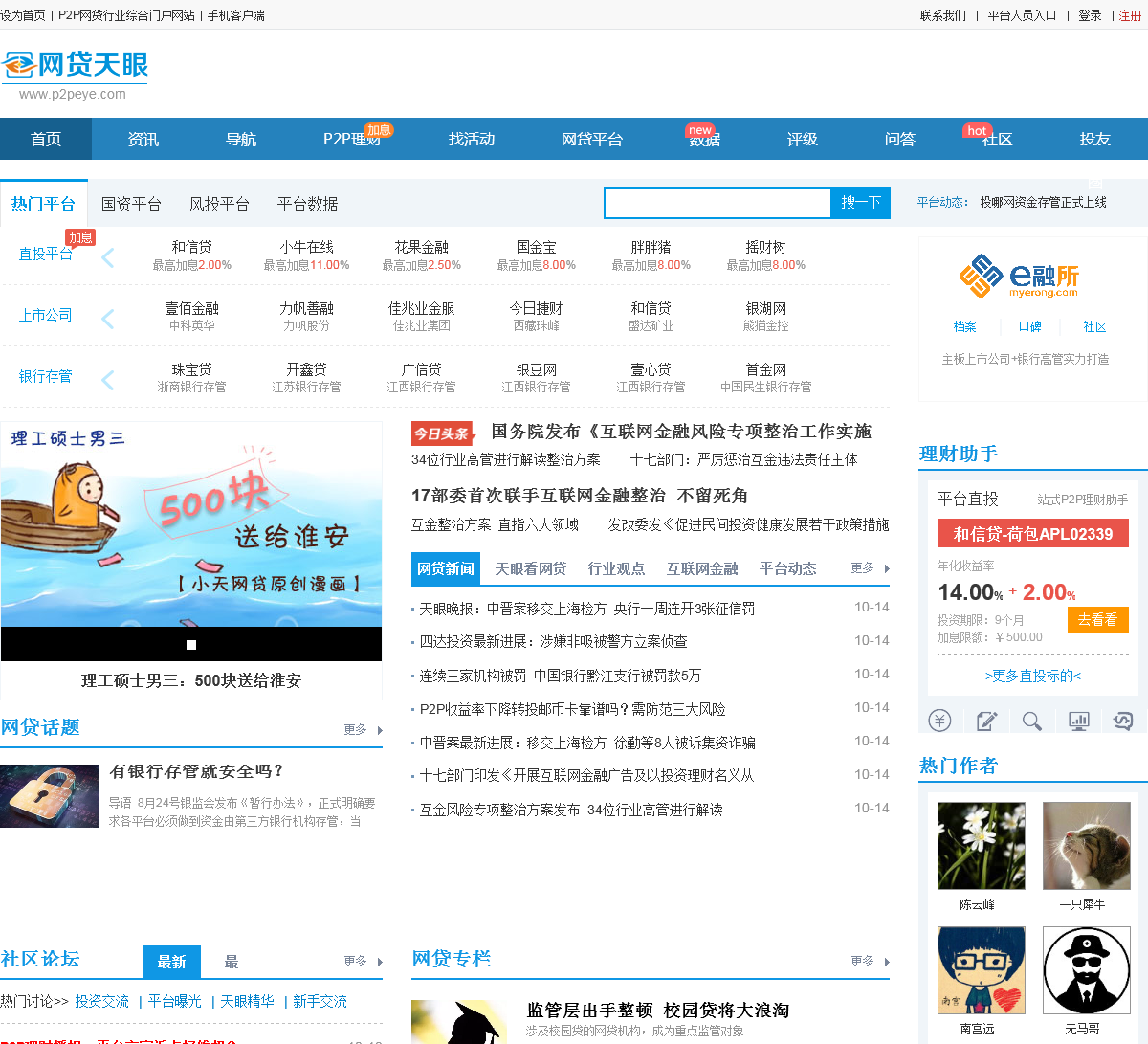Open 投友 navigation item
Image resolution: width=1148 pixels, height=1044 pixels.
(1095, 139)
